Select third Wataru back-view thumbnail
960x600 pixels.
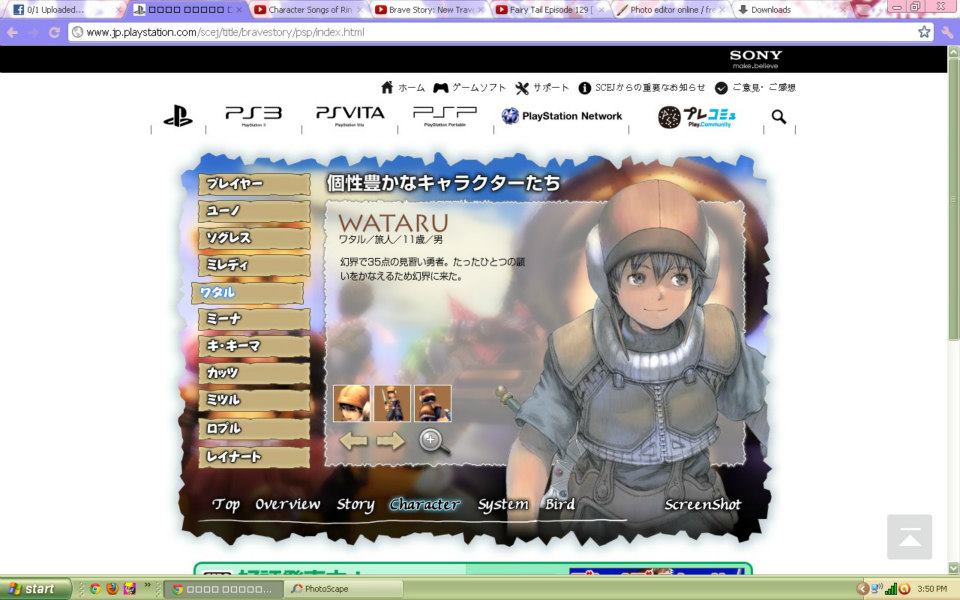[x=433, y=403]
